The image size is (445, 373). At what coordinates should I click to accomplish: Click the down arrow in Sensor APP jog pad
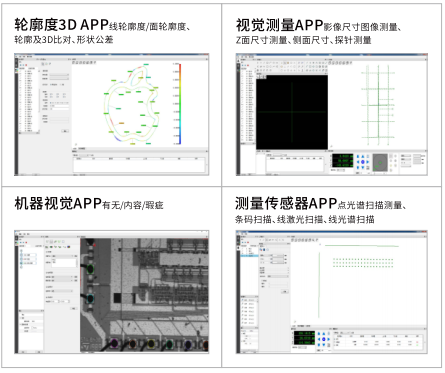(324, 345)
